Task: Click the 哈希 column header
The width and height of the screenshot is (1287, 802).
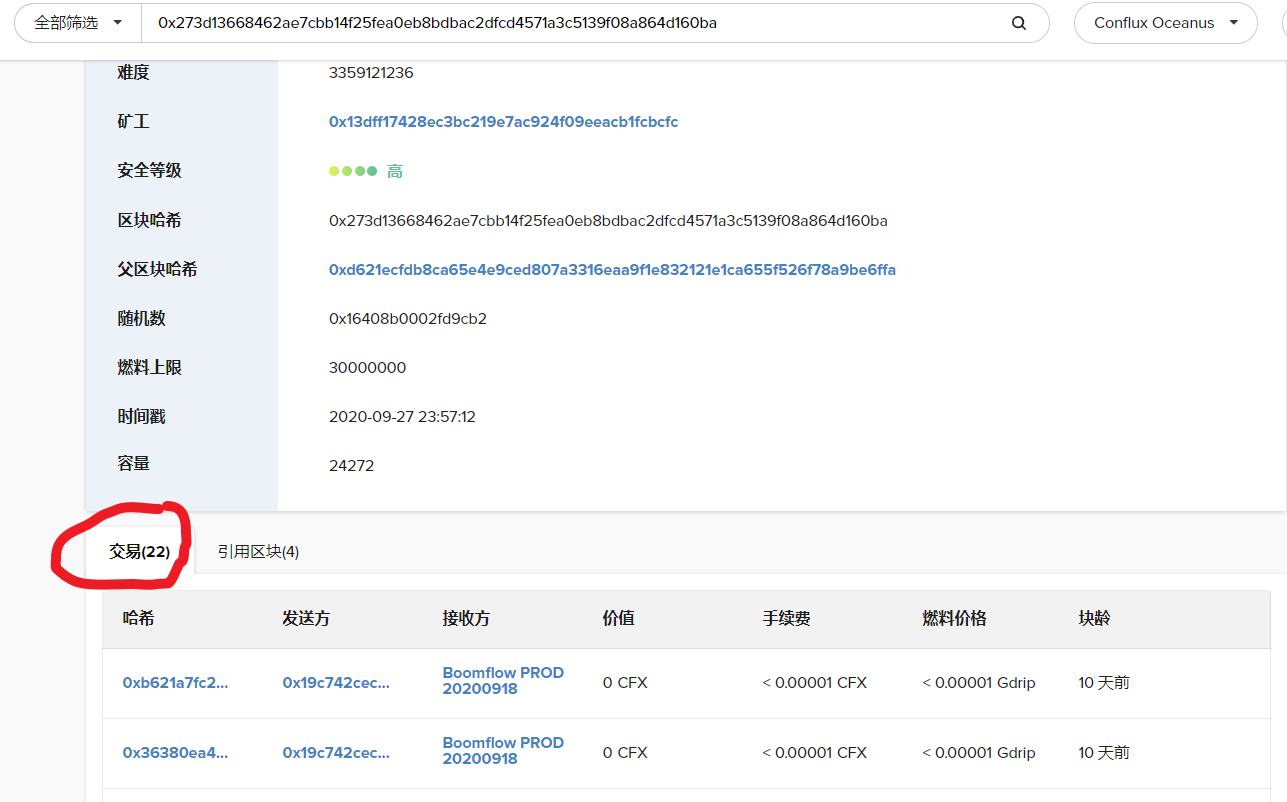Action: tap(139, 619)
